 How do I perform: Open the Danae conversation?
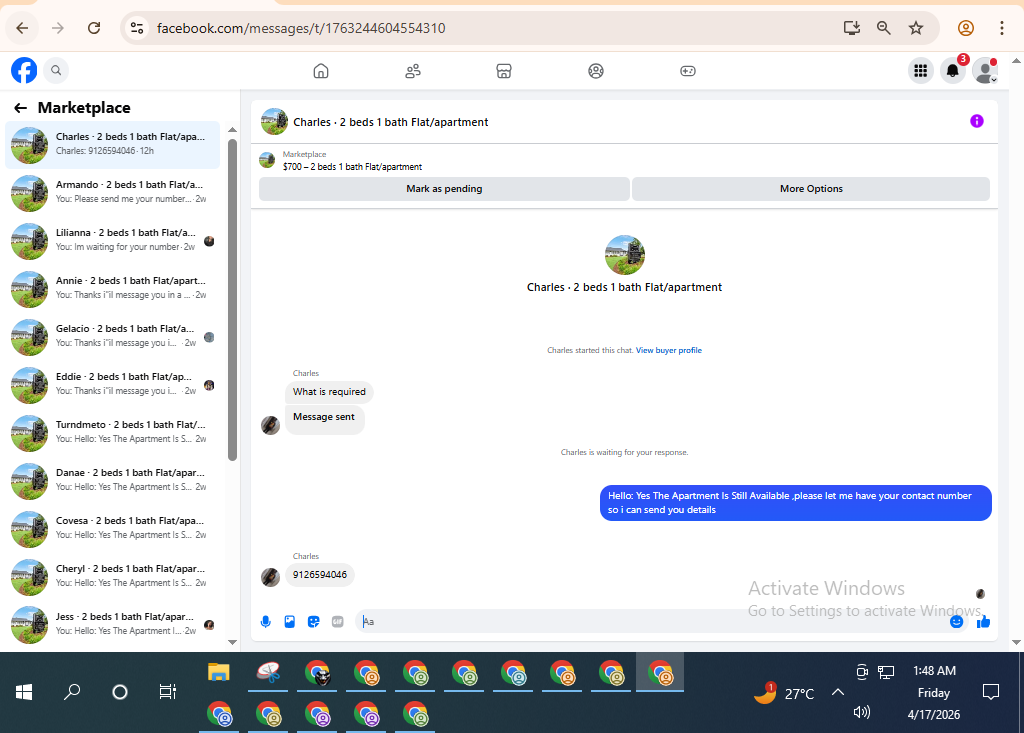coord(112,480)
